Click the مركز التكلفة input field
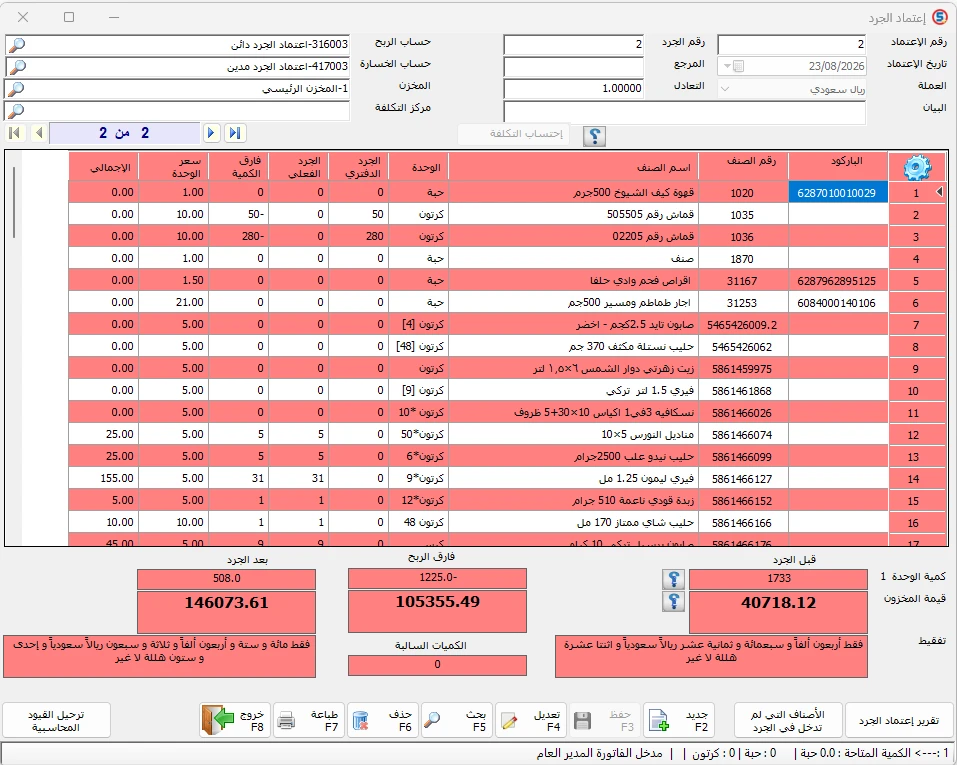This screenshot has height=765, width=957. click(x=177, y=111)
